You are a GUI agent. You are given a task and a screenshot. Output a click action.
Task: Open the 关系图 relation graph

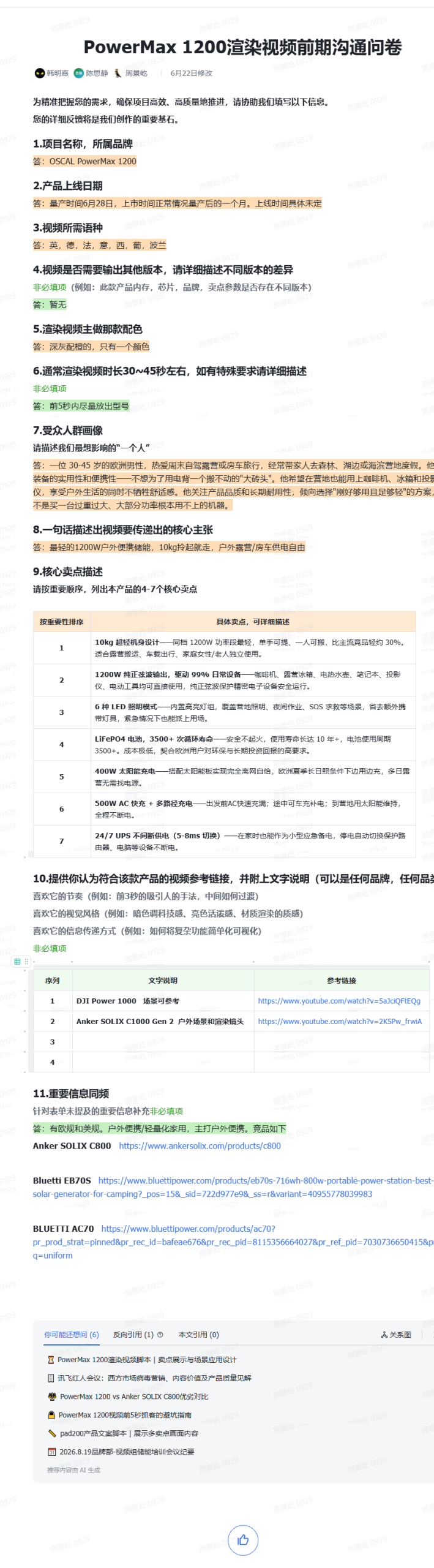tap(396, 1334)
